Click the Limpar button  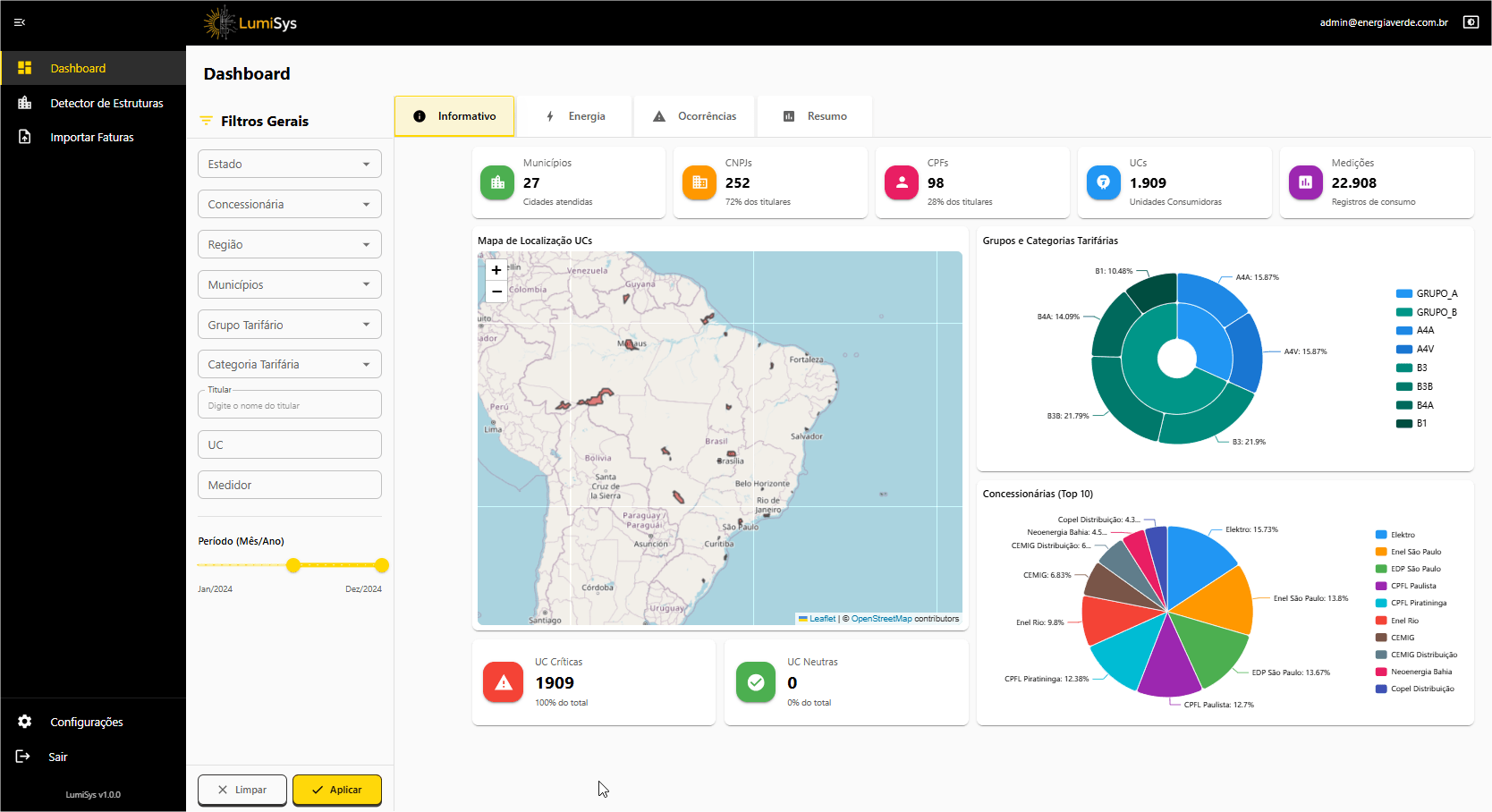[242, 790]
